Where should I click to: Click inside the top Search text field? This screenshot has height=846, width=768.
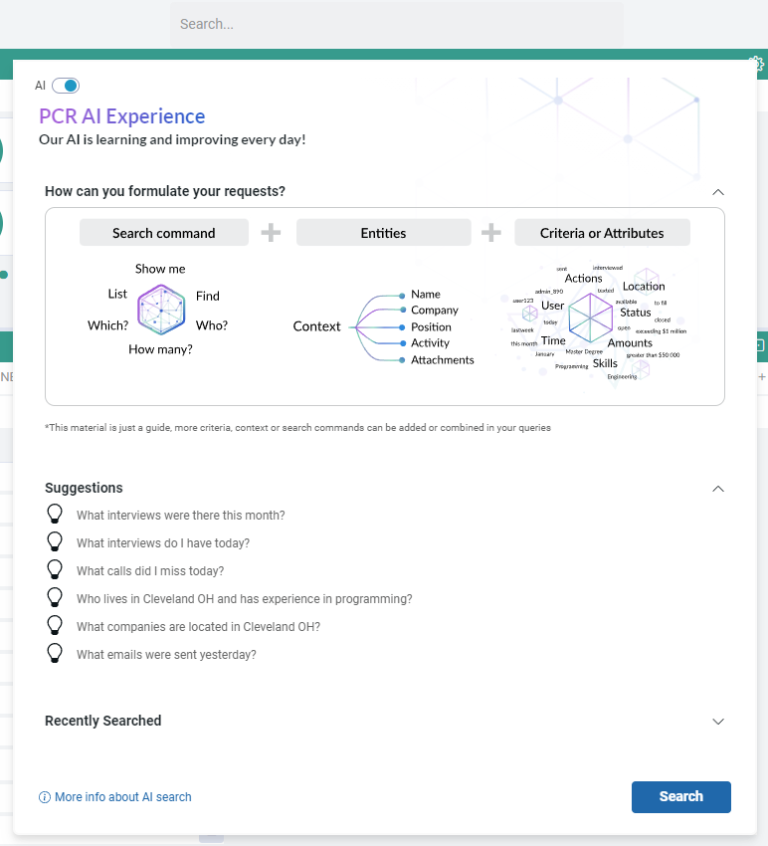[396, 24]
